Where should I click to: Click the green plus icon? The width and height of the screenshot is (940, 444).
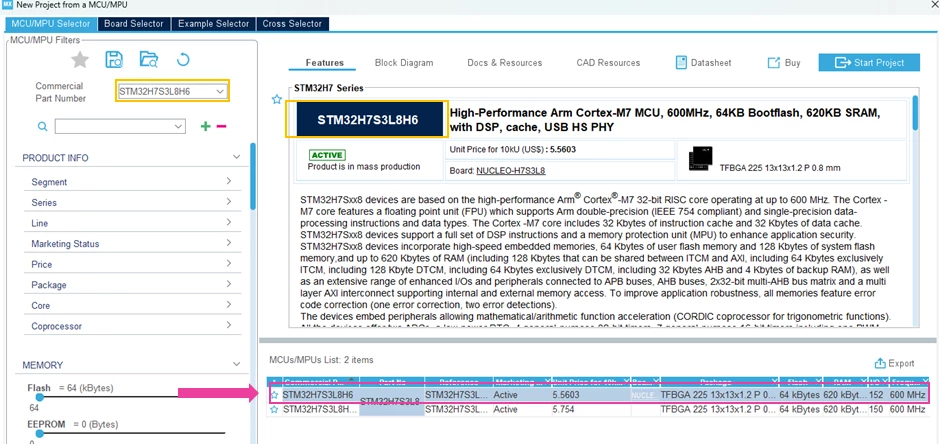pos(206,126)
